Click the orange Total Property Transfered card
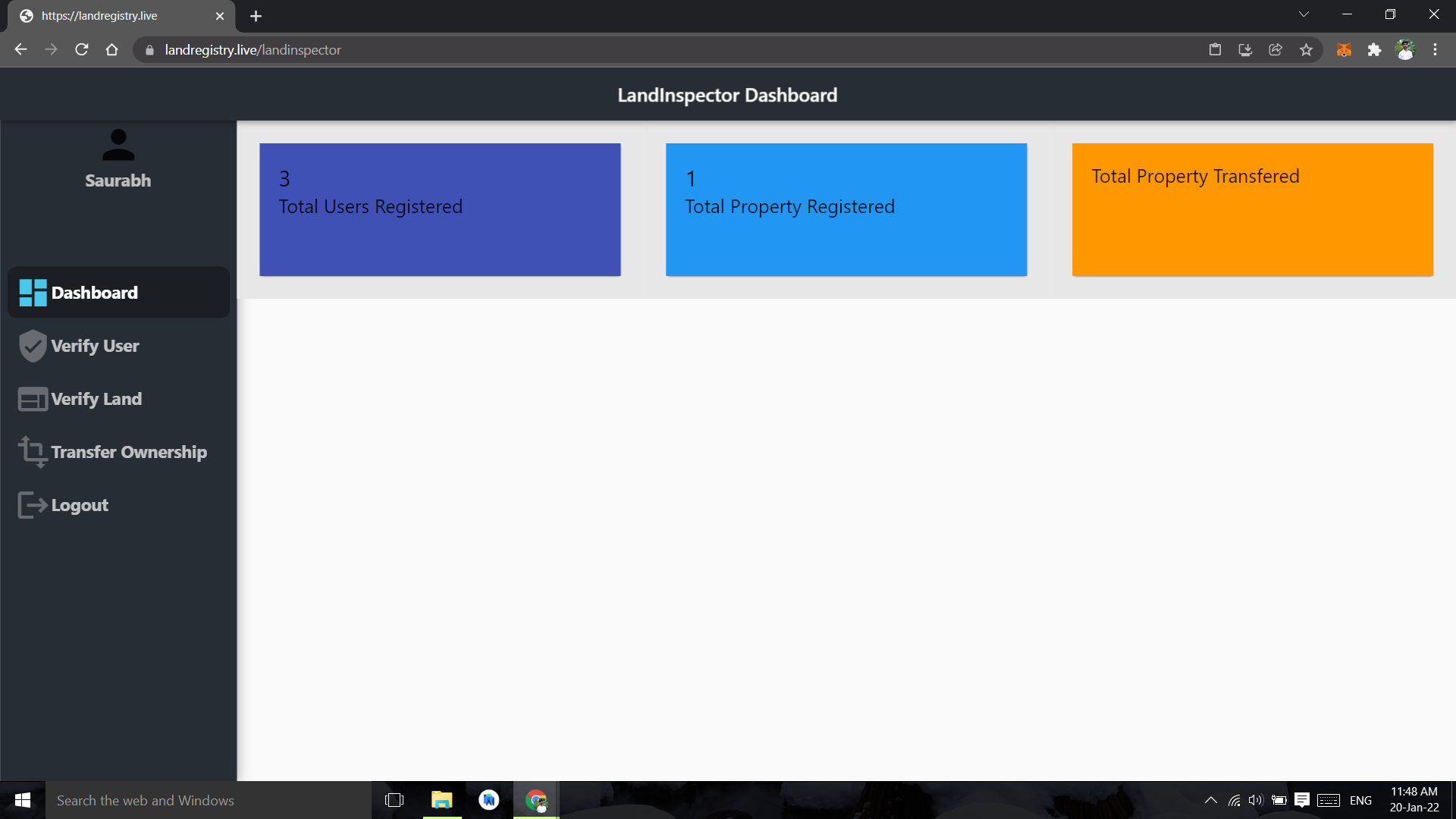 1252,209
